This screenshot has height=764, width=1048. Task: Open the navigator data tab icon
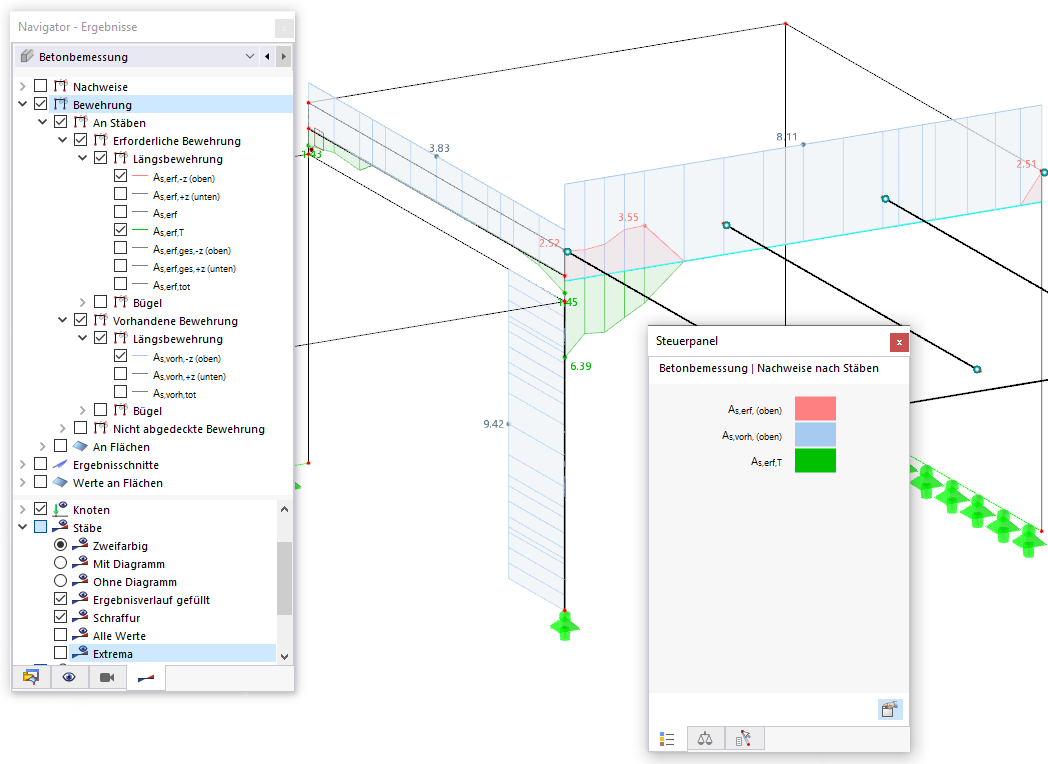click(x=31, y=677)
